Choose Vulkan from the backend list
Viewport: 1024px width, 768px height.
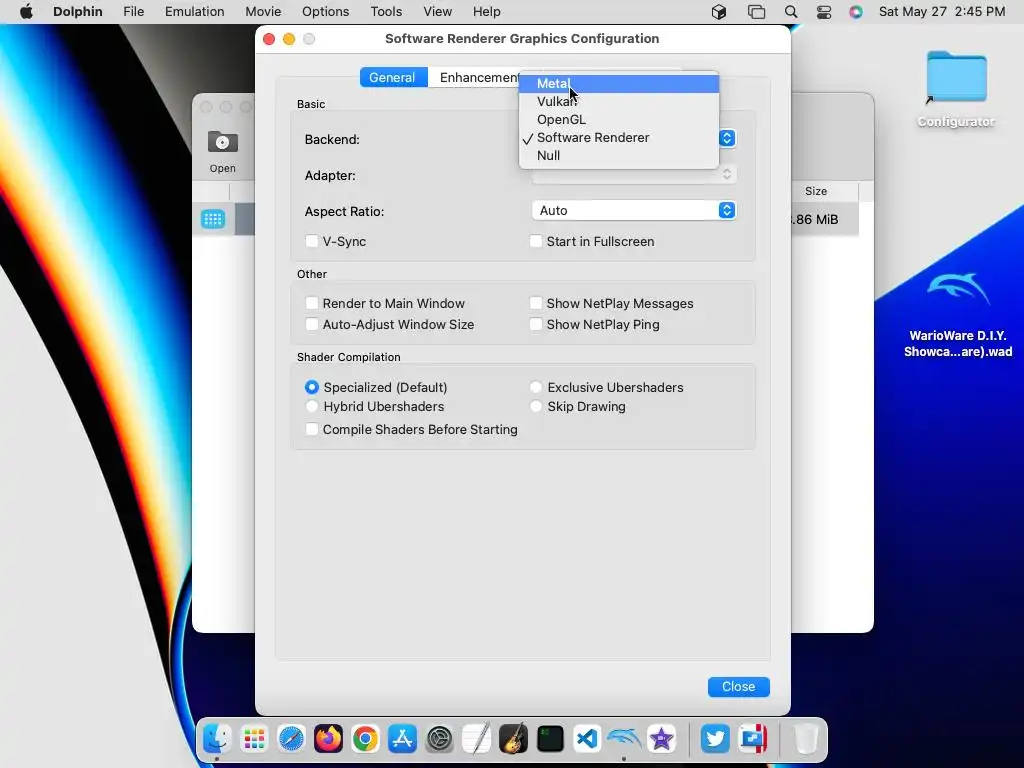pos(618,101)
